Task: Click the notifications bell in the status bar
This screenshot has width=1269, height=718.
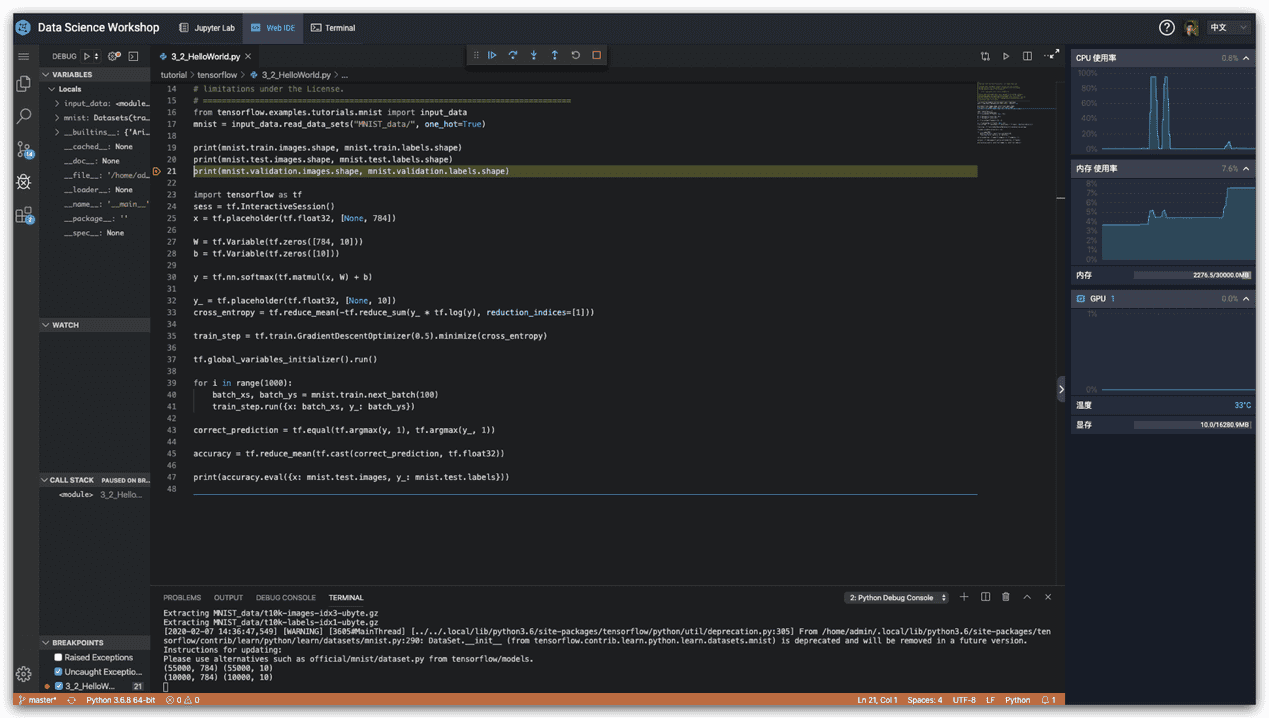Action: click(1049, 700)
